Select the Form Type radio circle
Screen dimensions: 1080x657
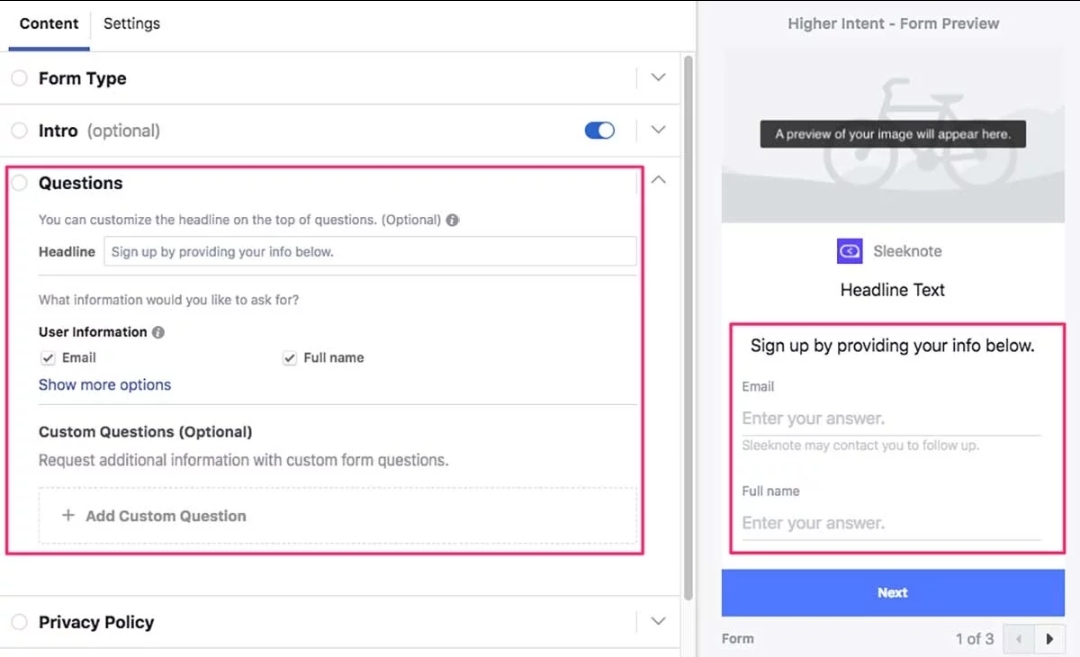click(x=19, y=78)
